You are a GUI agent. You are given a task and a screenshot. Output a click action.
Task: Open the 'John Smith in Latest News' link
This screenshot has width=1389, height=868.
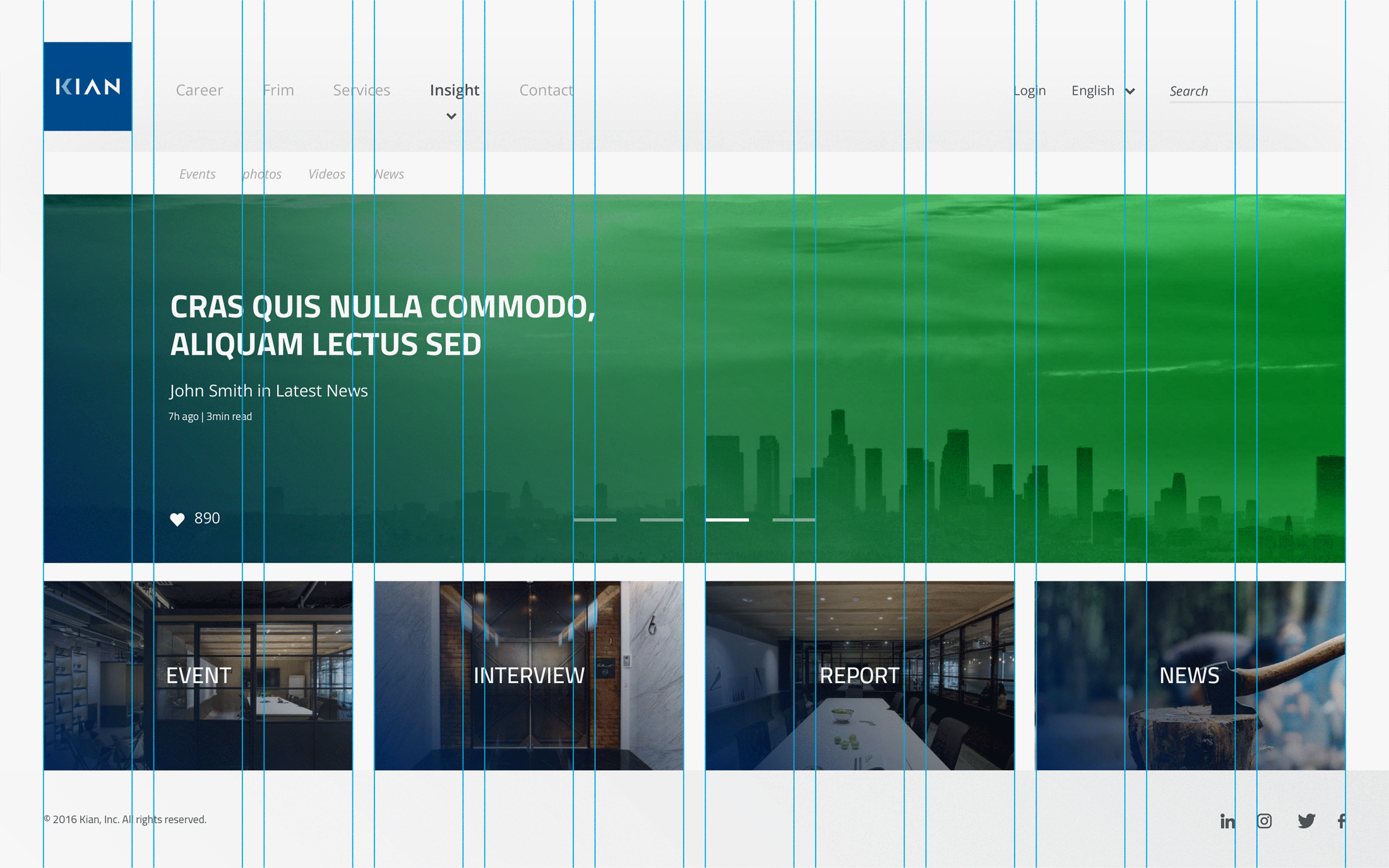pyautogui.click(x=268, y=391)
